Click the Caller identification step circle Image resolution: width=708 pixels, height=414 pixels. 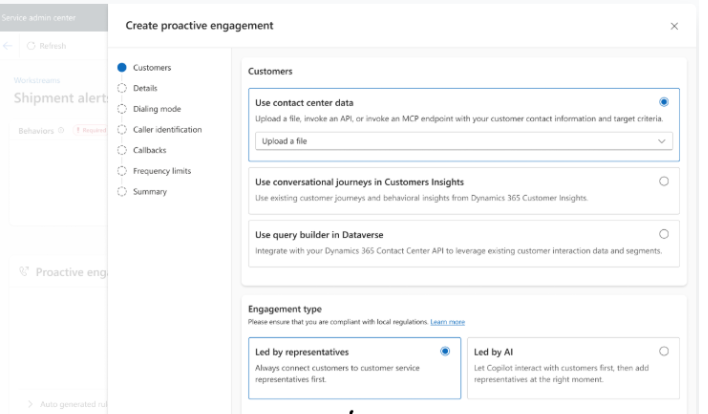(122, 130)
